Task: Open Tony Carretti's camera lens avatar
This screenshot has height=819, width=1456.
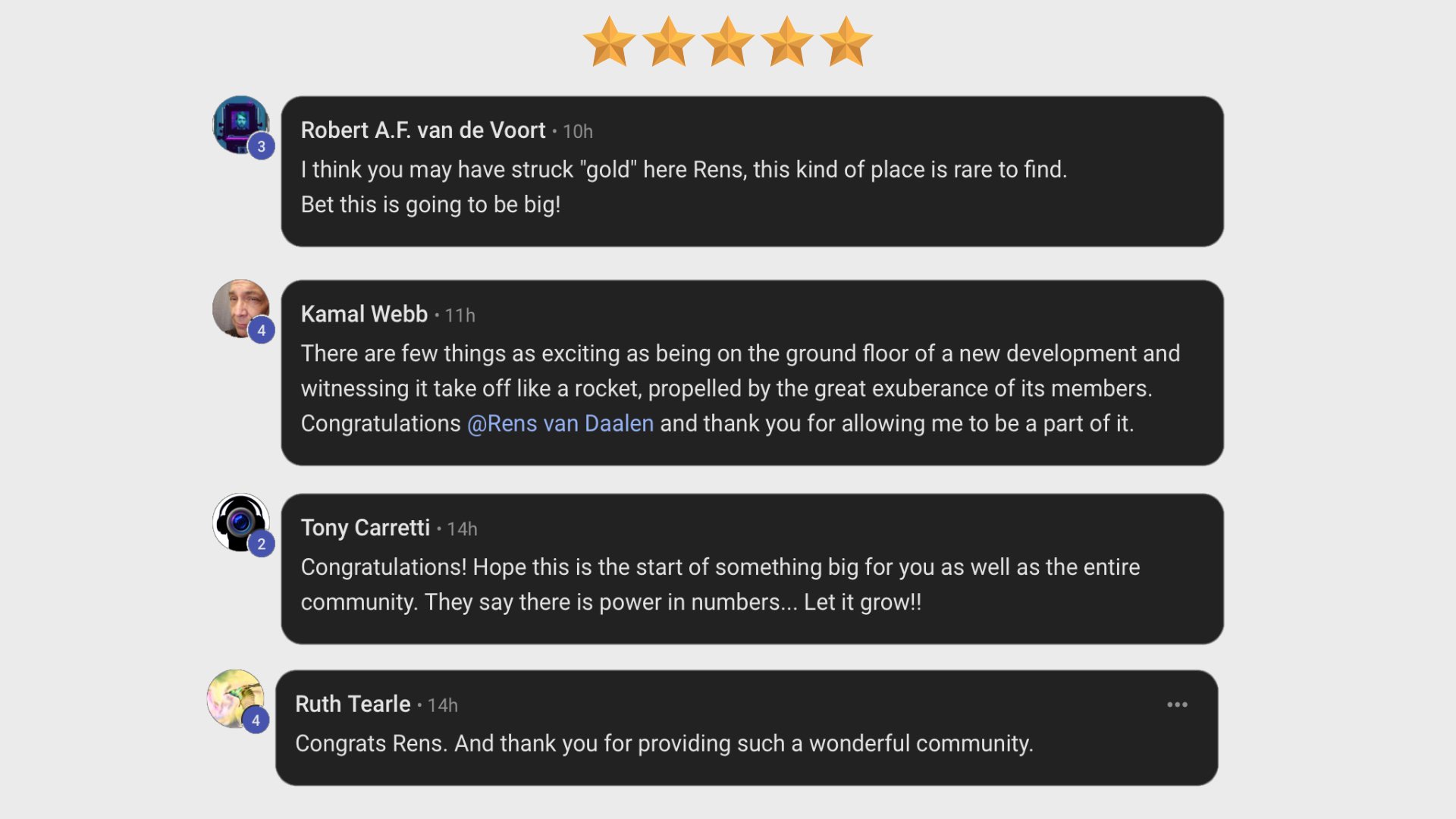Action: point(241,522)
